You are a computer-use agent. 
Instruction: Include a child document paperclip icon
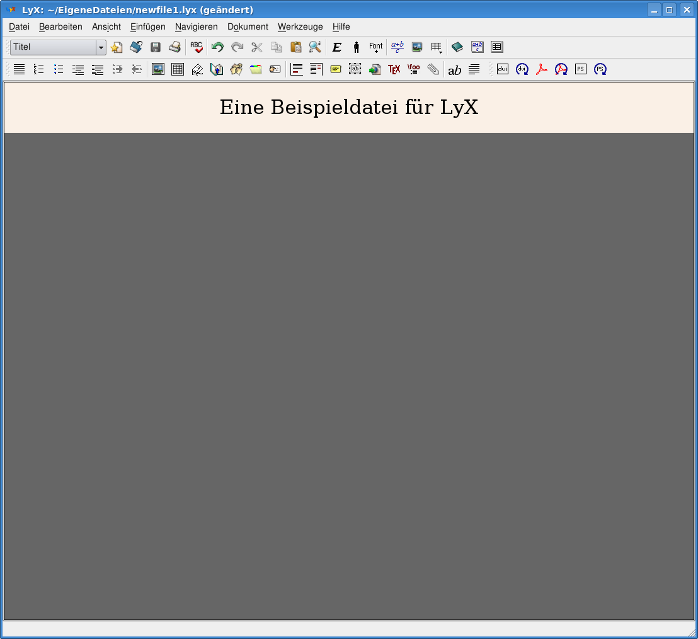point(433,69)
